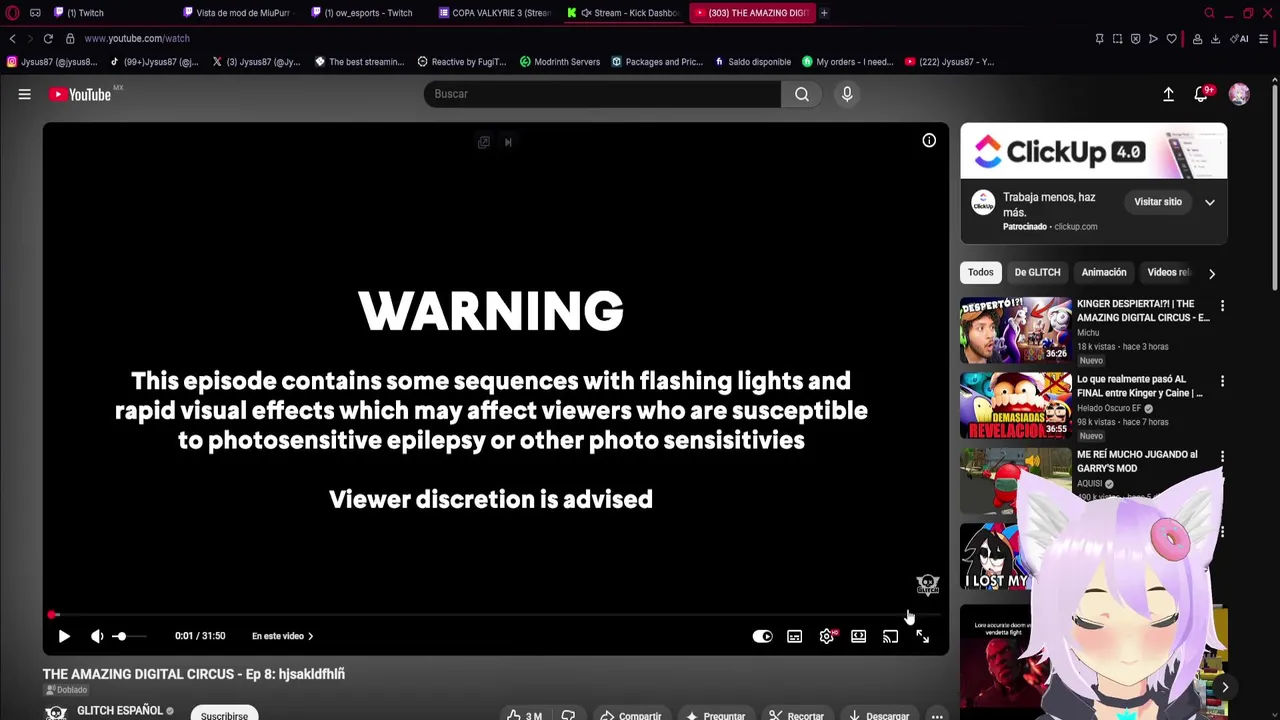Reload the page
The height and width of the screenshot is (720, 1280).
[x=48, y=38]
